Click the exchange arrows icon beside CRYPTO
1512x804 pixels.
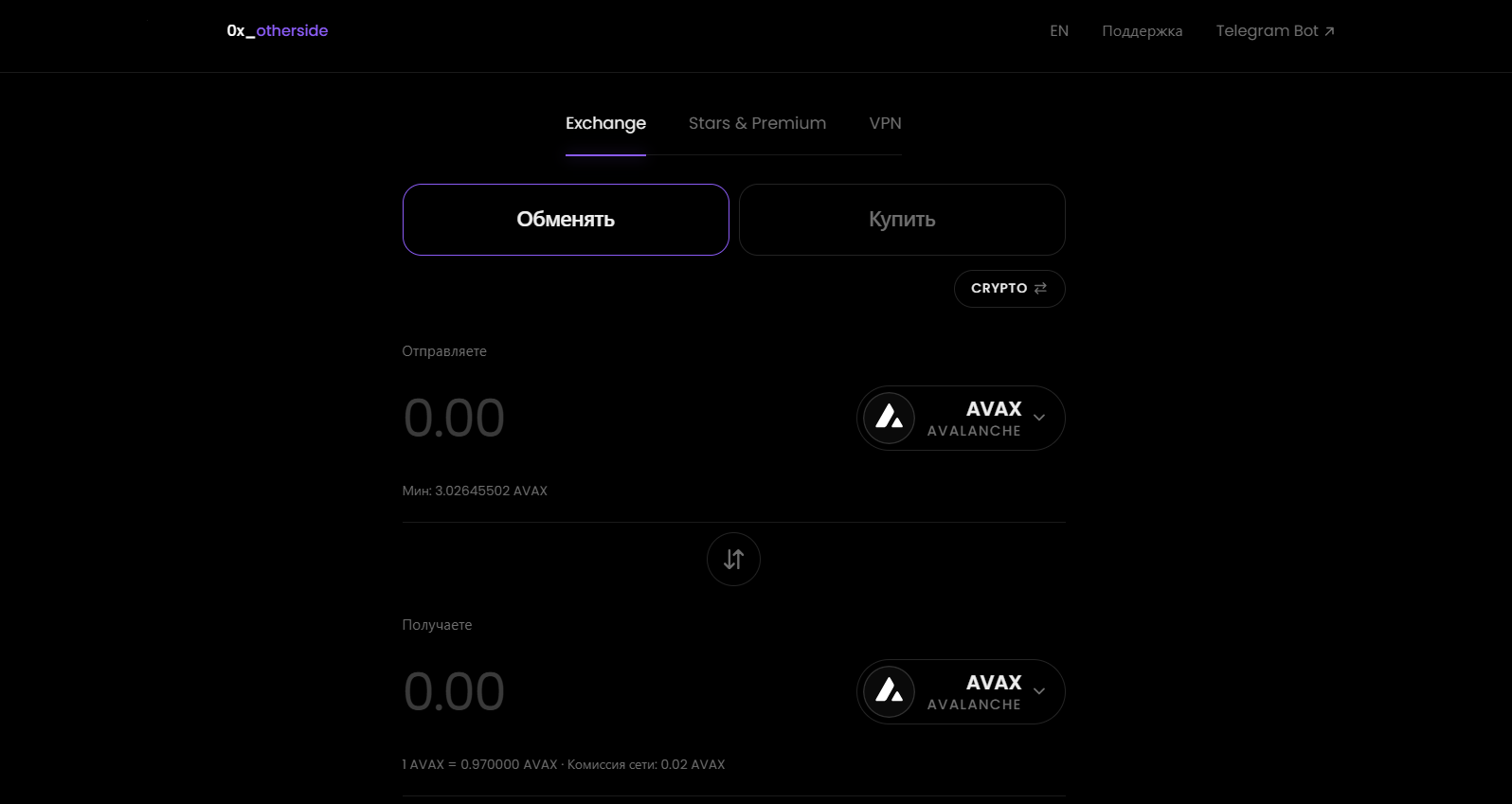1040,288
